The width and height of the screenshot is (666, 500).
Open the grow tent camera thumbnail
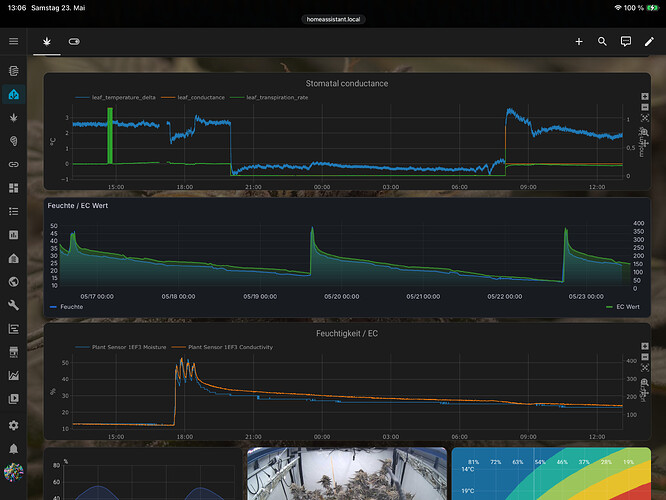tap(347, 473)
